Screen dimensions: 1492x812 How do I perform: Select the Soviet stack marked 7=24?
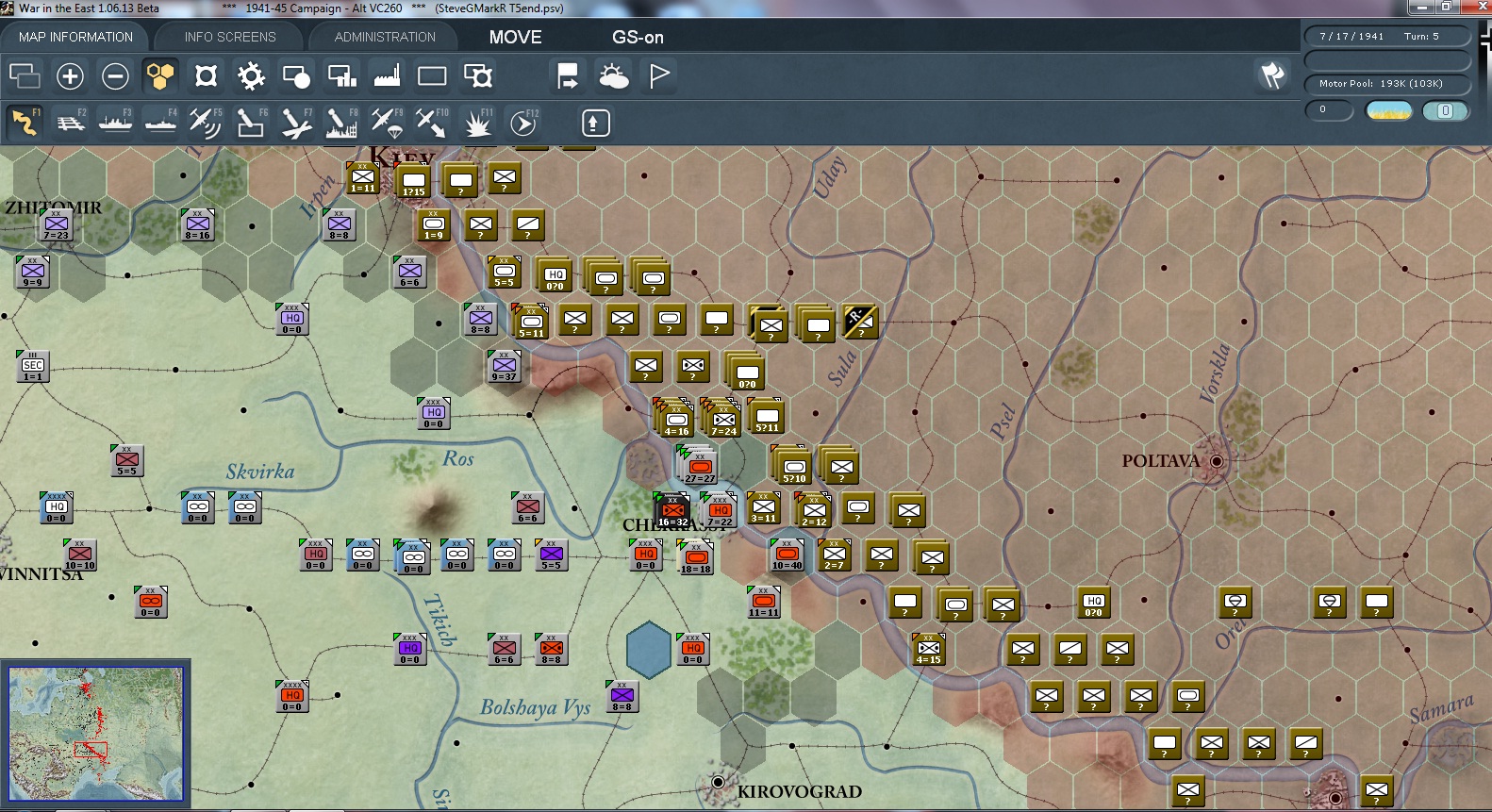tap(723, 419)
